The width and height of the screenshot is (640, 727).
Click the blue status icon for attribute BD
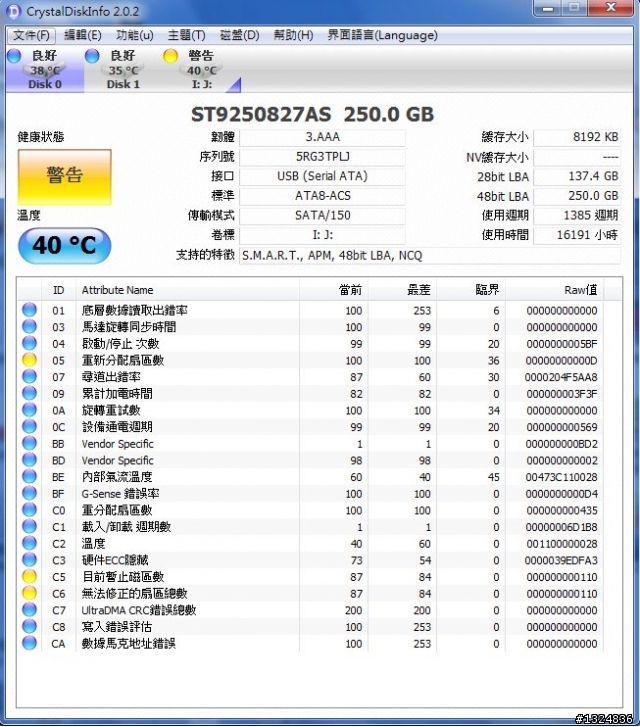[x=29, y=460]
